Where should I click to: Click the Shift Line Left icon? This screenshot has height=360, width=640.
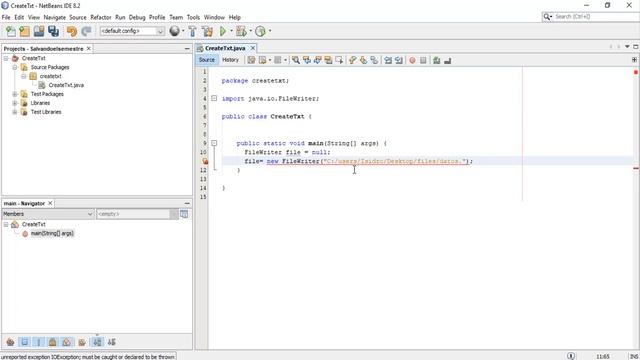[388, 60]
